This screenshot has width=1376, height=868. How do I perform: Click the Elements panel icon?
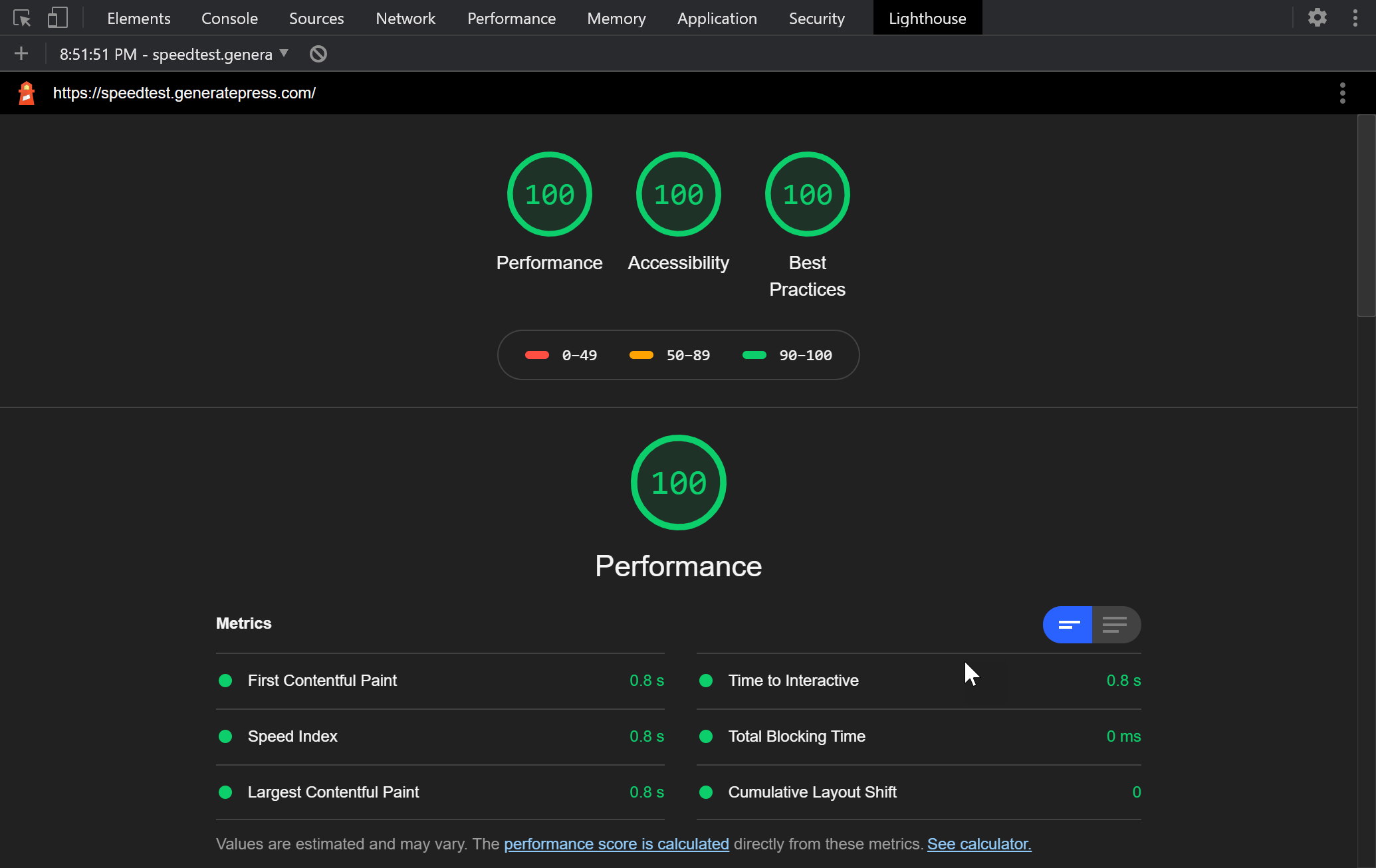[140, 18]
